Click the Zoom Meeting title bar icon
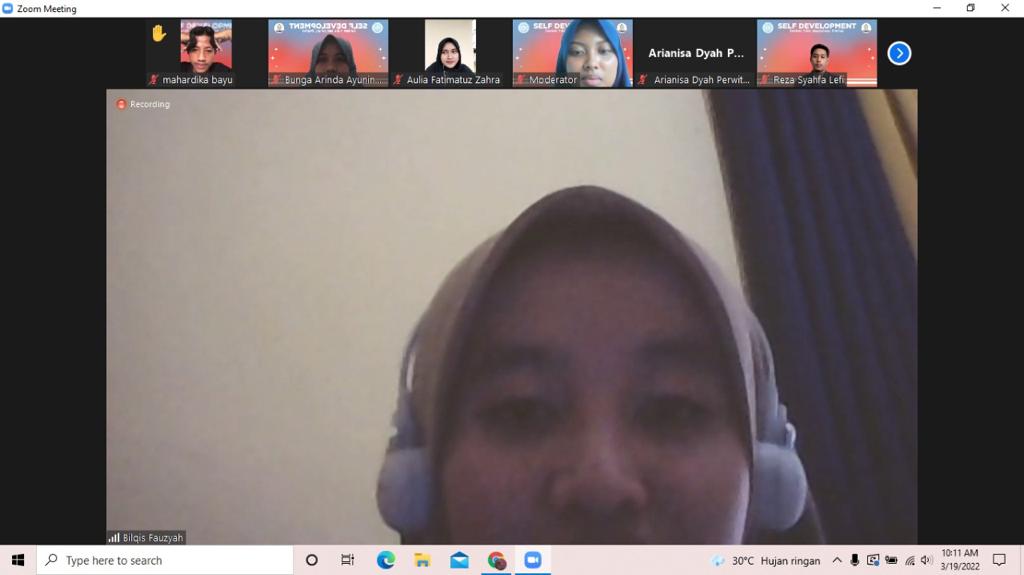The image size is (1024, 575). (8, 8)
